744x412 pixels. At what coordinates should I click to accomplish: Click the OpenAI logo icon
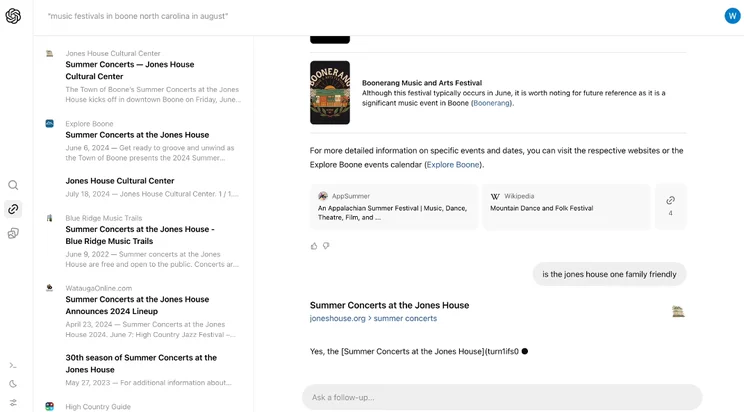click(x=13, y=16)
